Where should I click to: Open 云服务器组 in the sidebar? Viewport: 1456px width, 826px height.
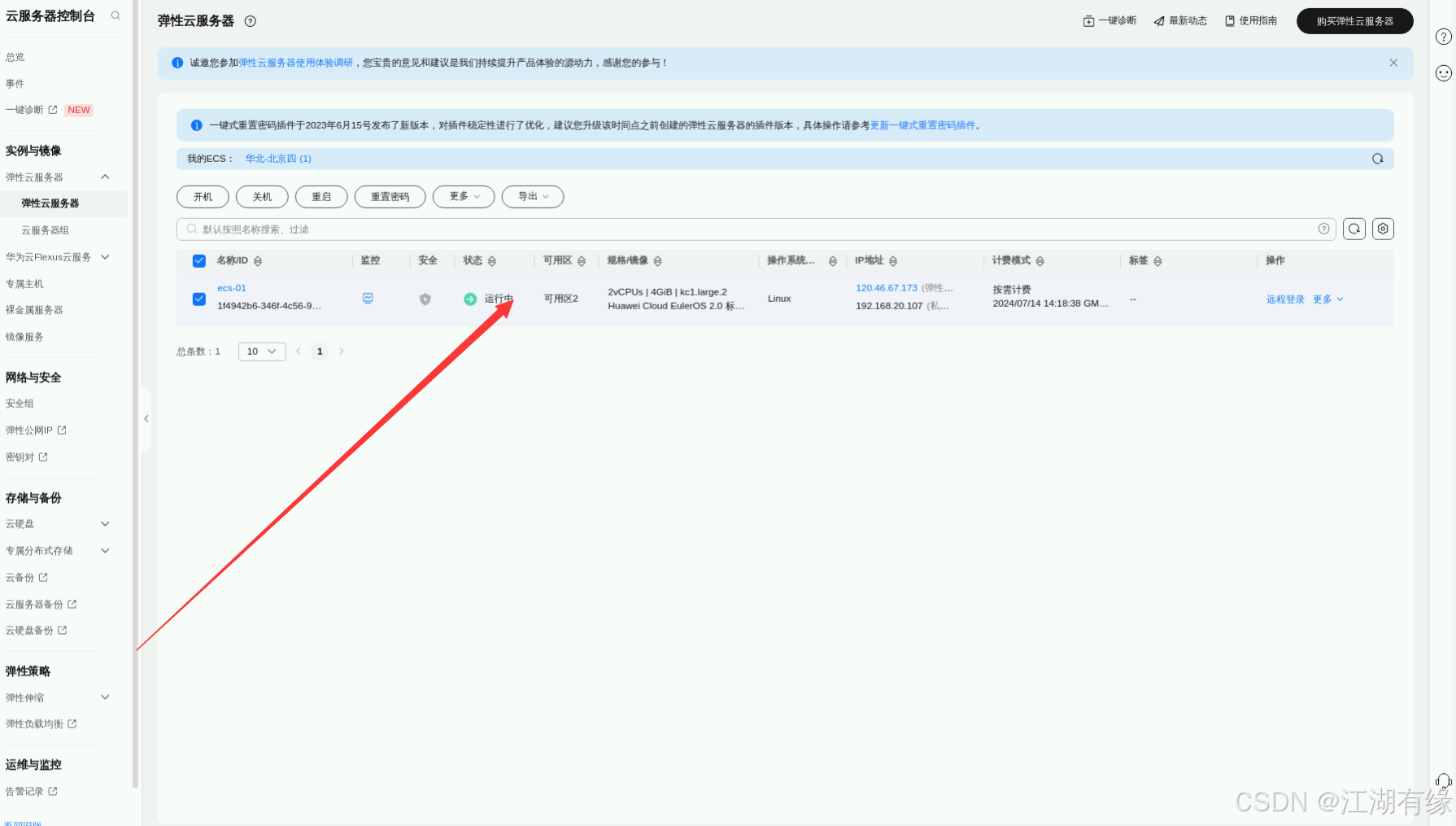click(46, 230)
